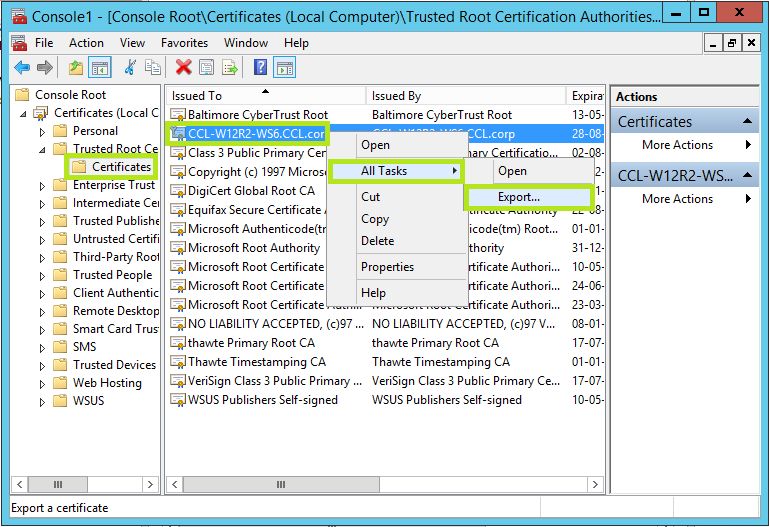
Task: Click the Copy toolbar icon
Action: tap(153, 68)
